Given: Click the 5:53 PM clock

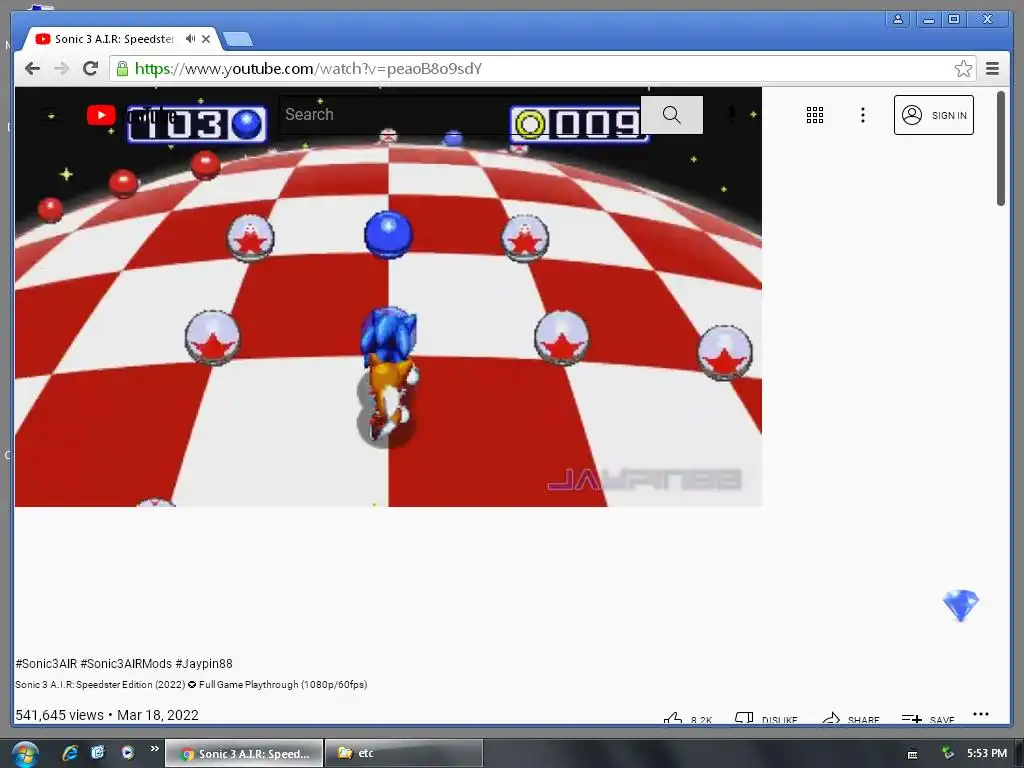Looking at the screenshot, I should [x=987, y=753].
